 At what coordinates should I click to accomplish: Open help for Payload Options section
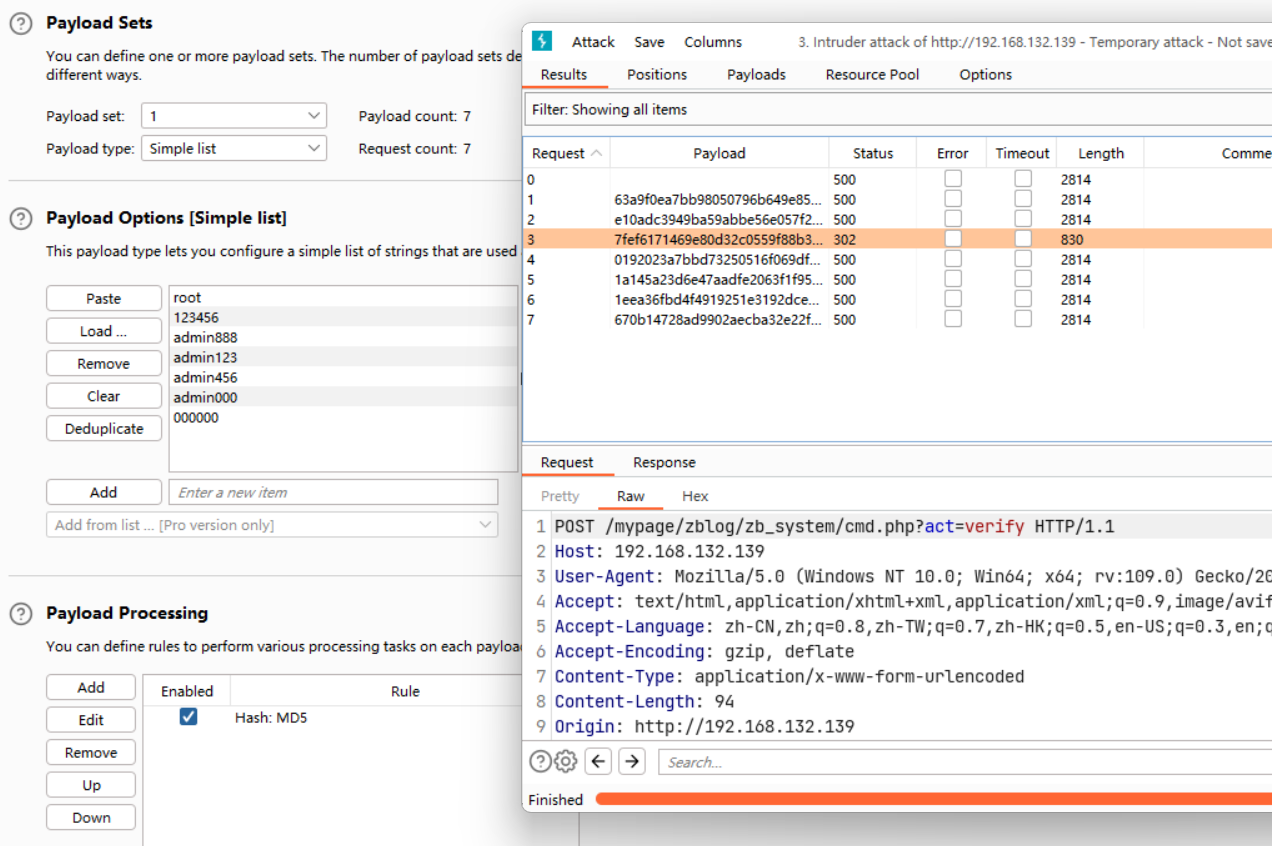(x=21, y=219)
